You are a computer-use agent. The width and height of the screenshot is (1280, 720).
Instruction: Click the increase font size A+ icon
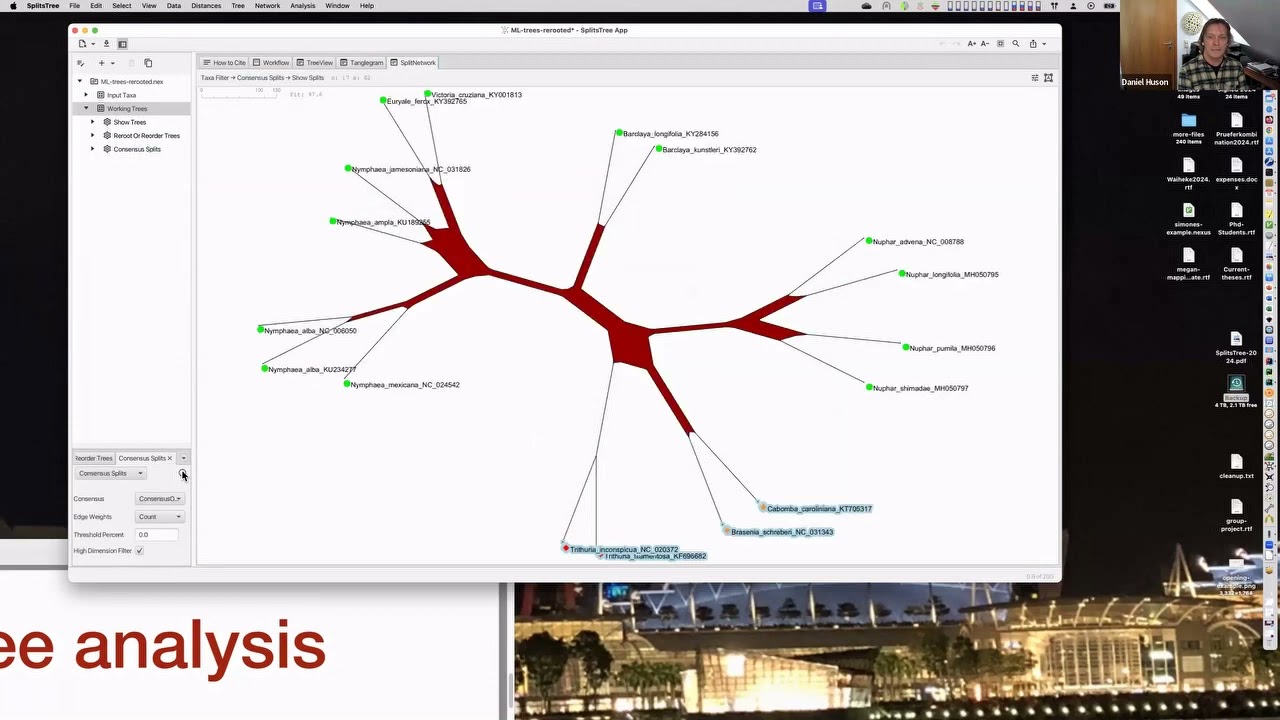[971, 44]
